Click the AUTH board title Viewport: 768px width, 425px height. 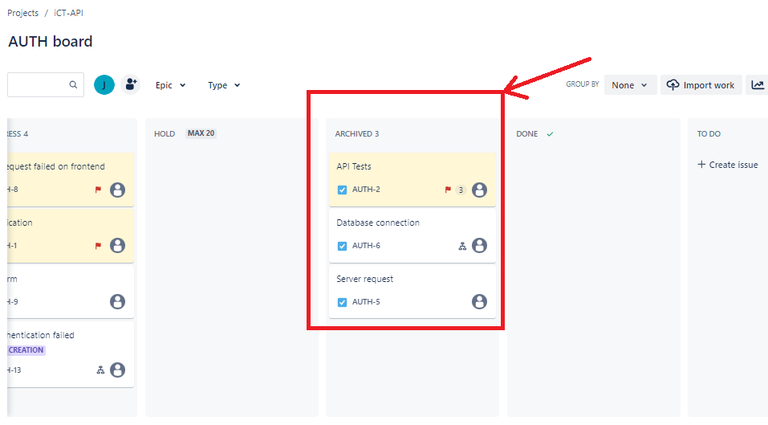click(50, 42)
